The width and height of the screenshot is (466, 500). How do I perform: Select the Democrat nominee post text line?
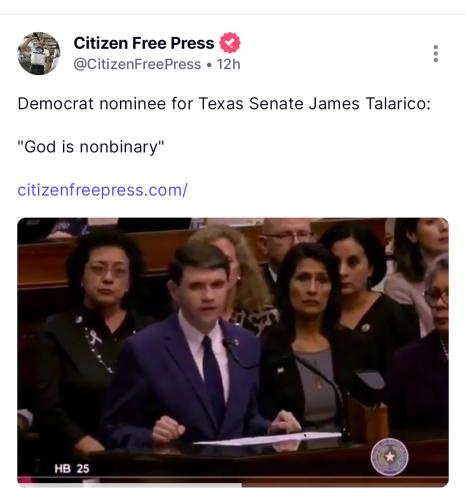[224, 103]
